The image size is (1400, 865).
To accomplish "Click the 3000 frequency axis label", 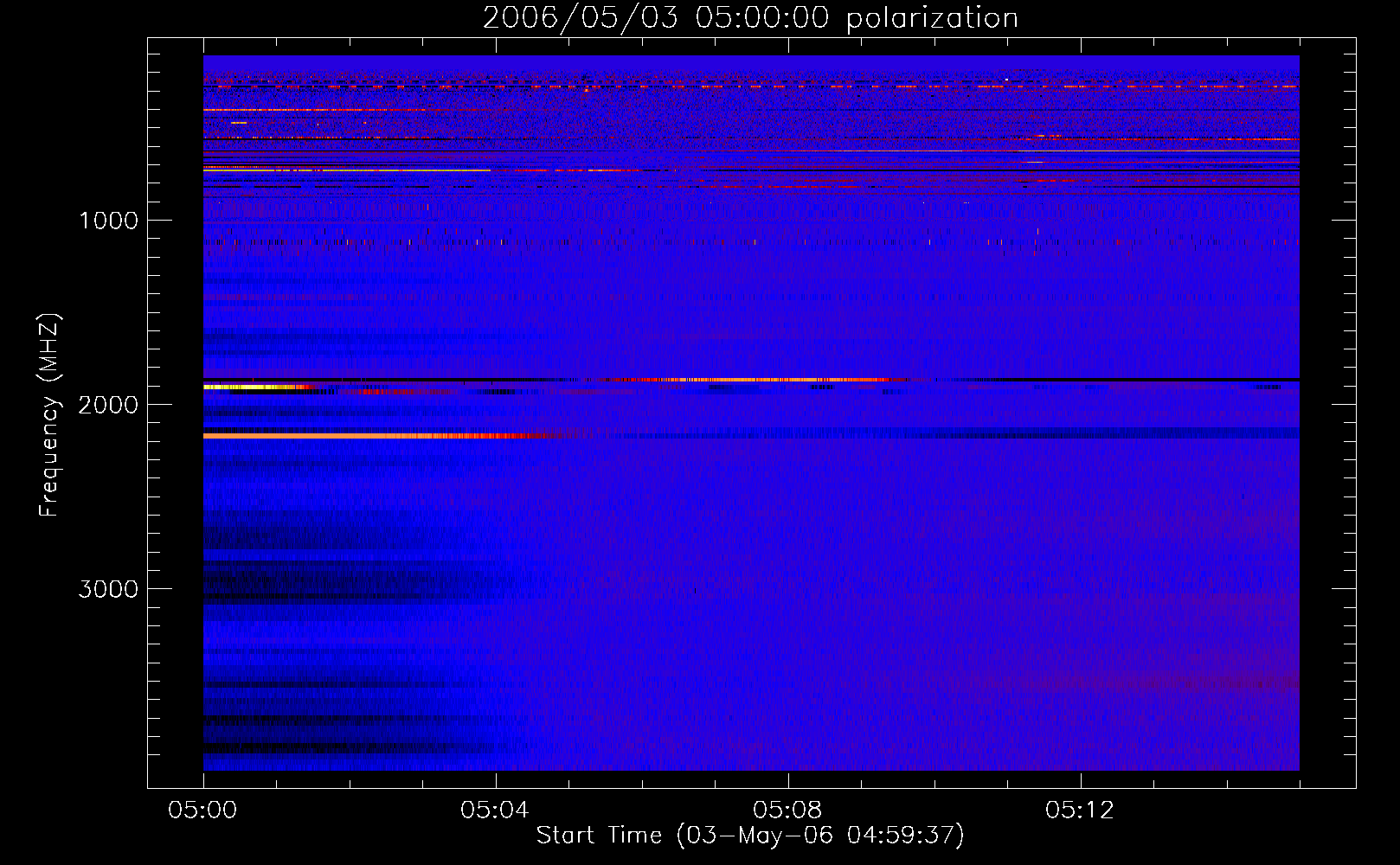I will (108, 589).
